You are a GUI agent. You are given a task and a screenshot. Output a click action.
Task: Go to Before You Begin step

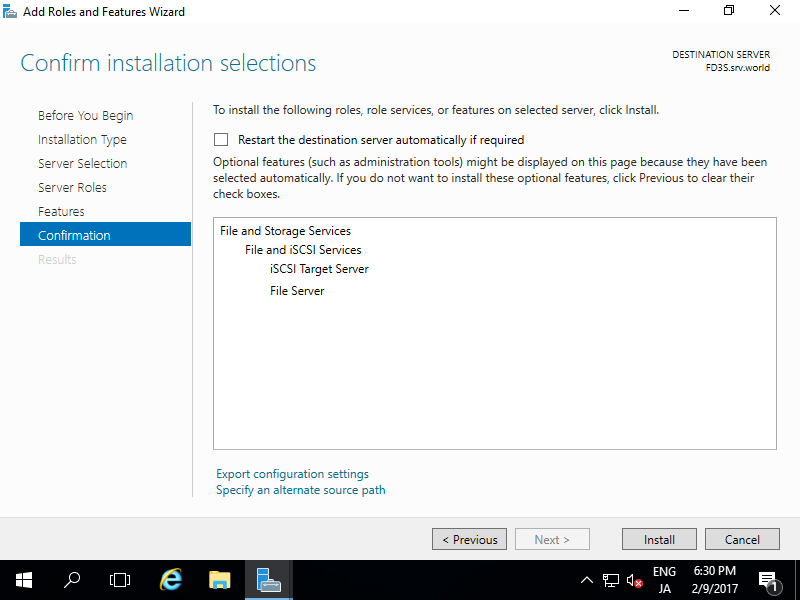[x=85, y=116]
